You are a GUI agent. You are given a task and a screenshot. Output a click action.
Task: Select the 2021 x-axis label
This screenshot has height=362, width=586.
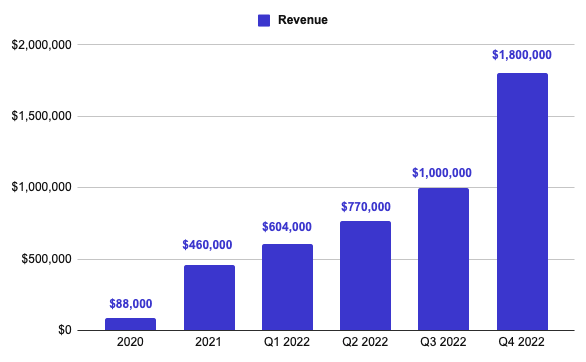[208, 342]
